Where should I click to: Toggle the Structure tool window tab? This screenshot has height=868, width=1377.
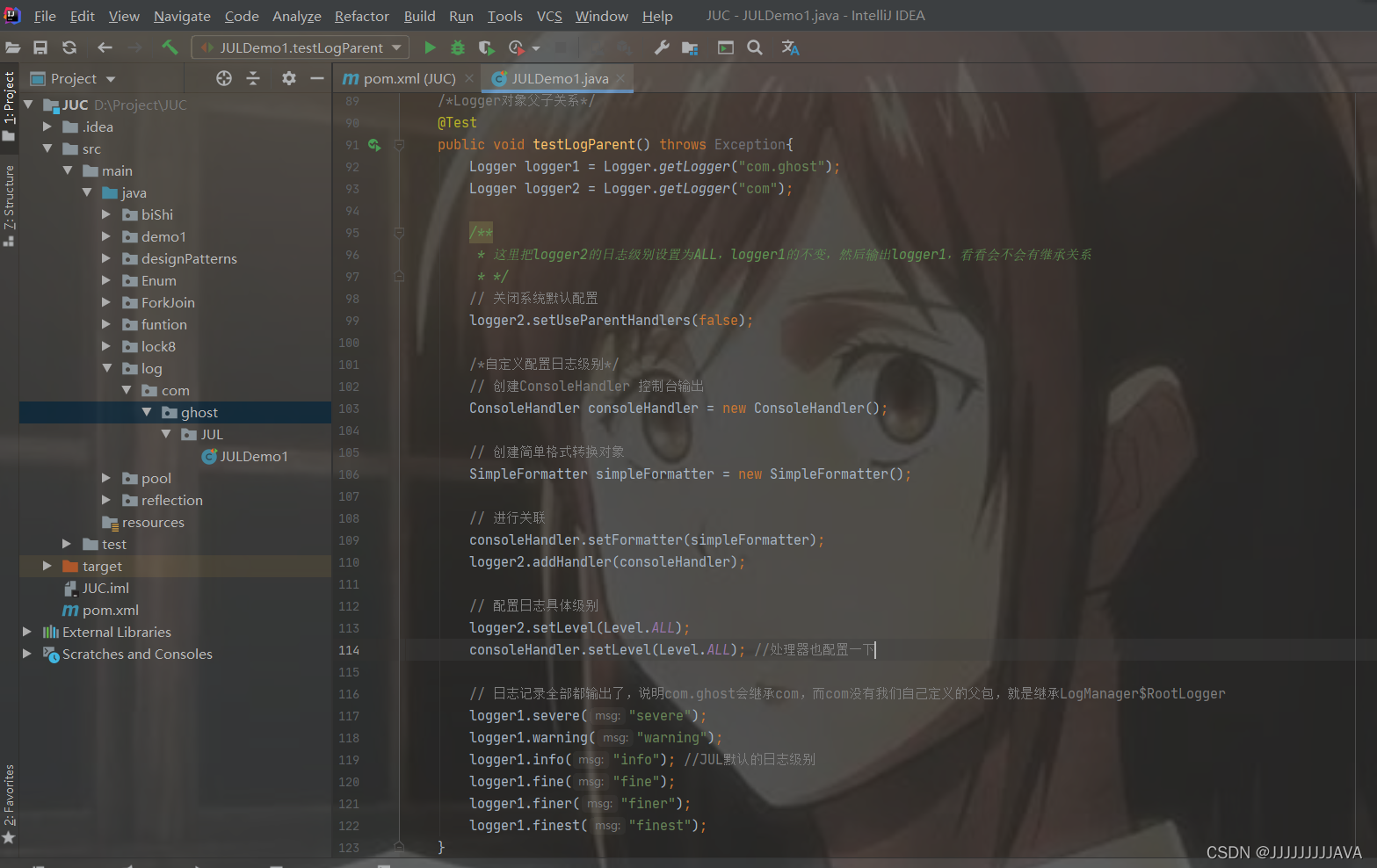click(x=9, y=205)
